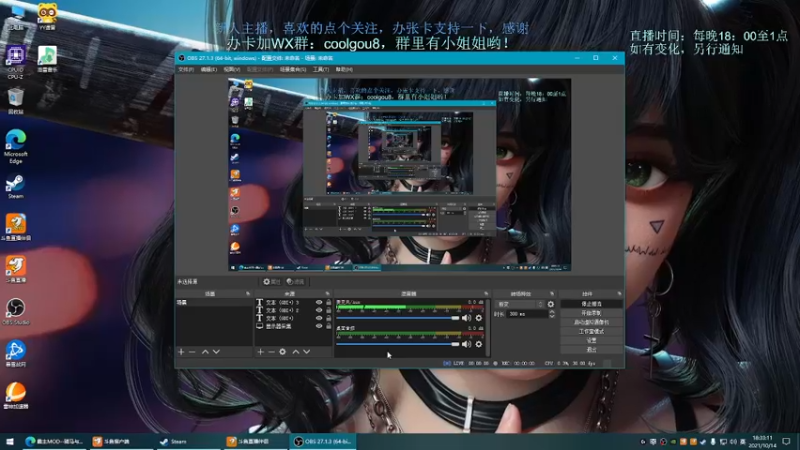
Task: Open Steam desktop shortcut
Action: tap(15, 186)
